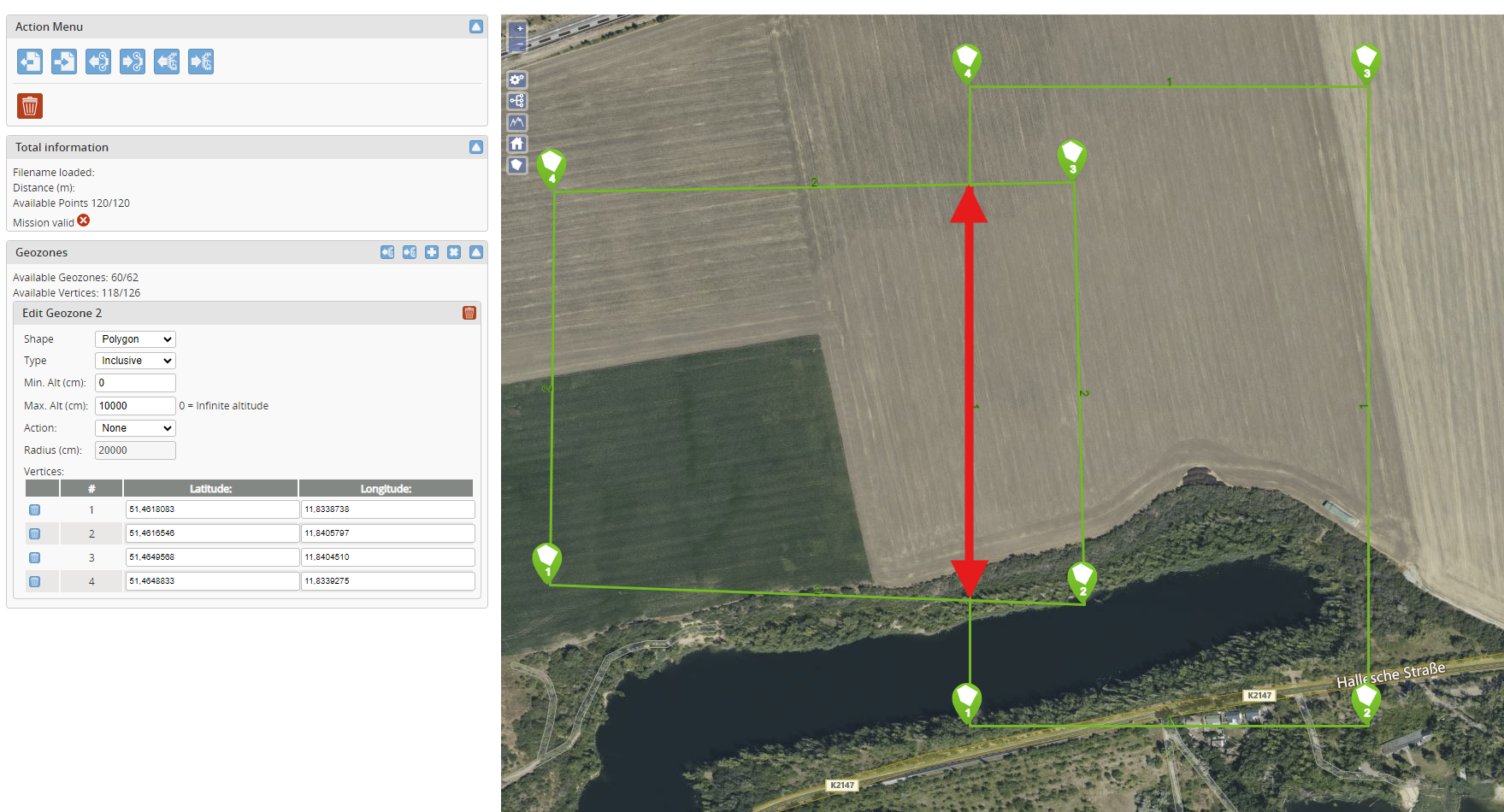Collapse the Total information panel
The height and width of the screenshot is (812, 1504).
pyautogui.click(x=476, y=147)
